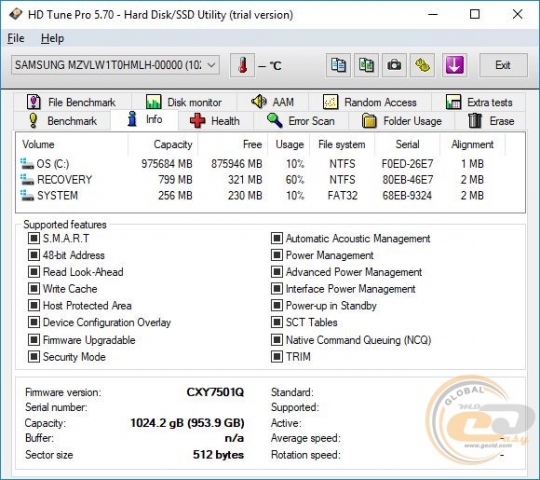
Task: Switch to the Disk monitor tab
Action: [x=184, y=102]
